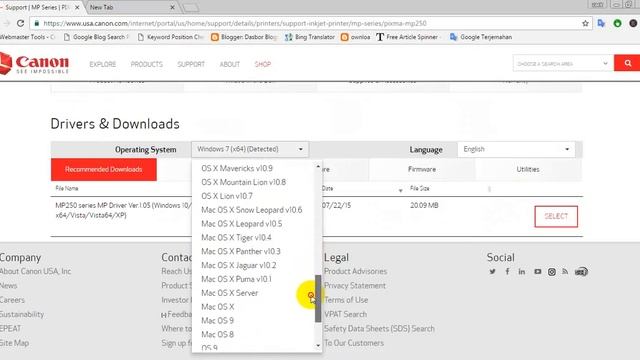Choose Mac OS X Tiger v10.4
Screen dimensions: 640x360
tap(236, 238)
